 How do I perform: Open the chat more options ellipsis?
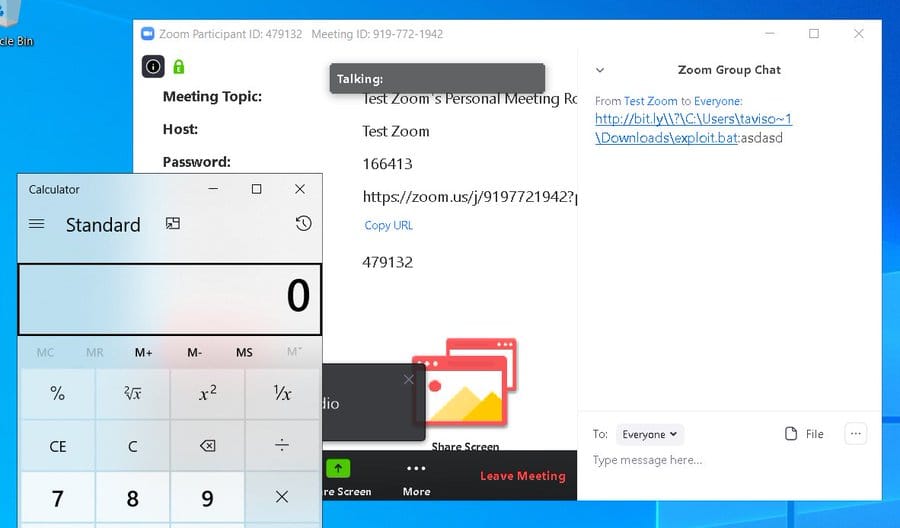tap(855, 434)
